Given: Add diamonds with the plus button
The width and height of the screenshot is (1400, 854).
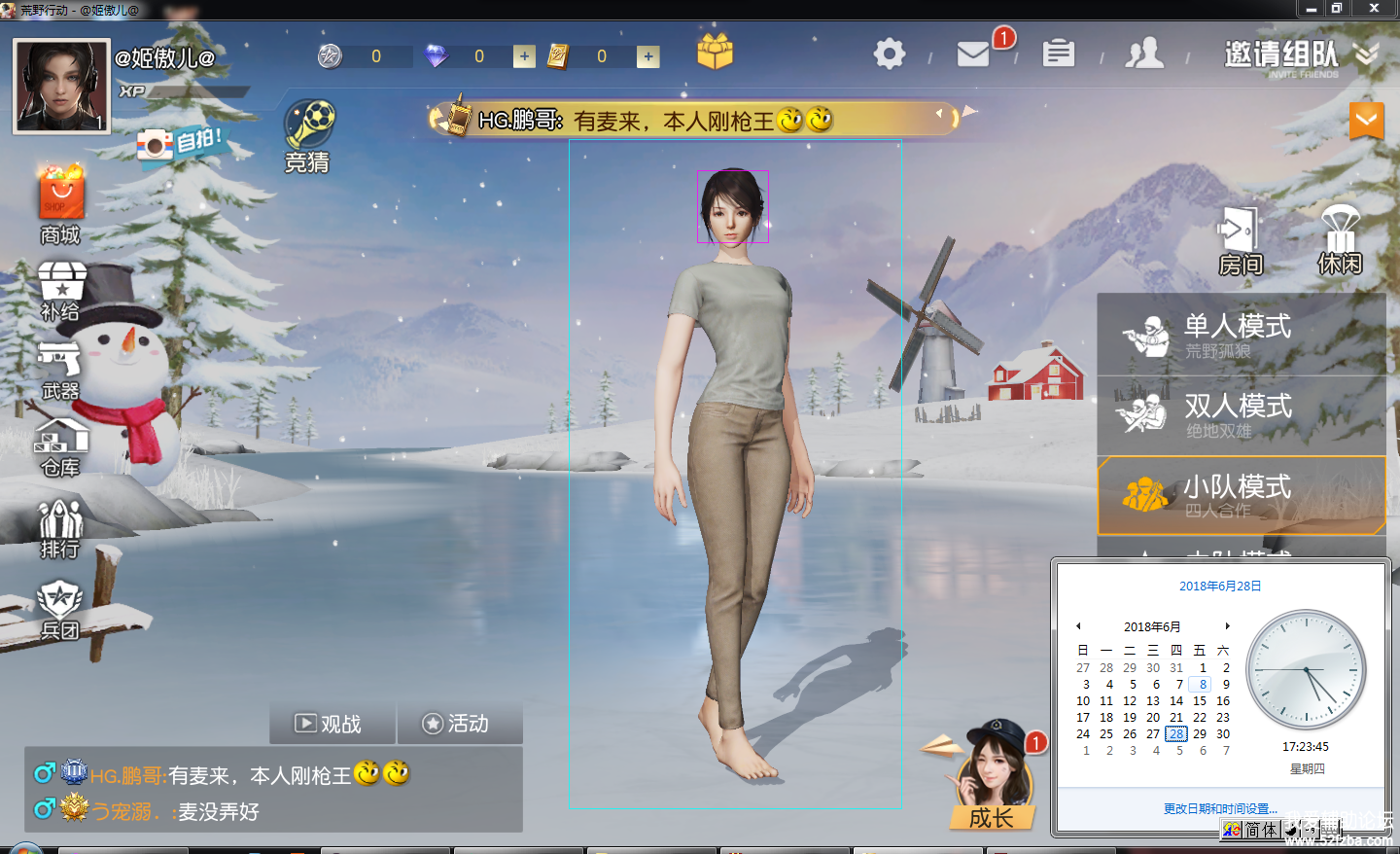Looking at the screenshot, I should [524, 56].
